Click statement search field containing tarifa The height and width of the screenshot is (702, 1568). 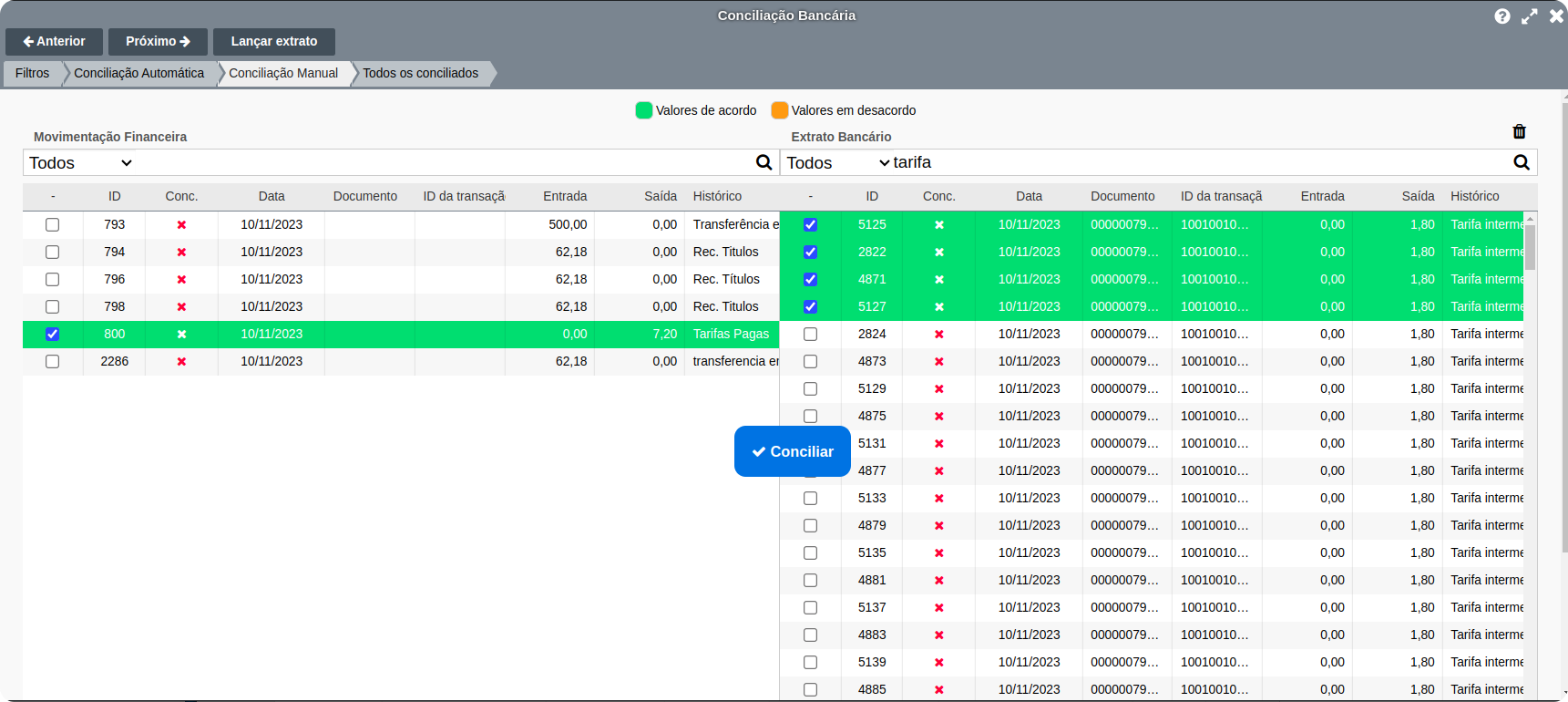pos(1201,162)
